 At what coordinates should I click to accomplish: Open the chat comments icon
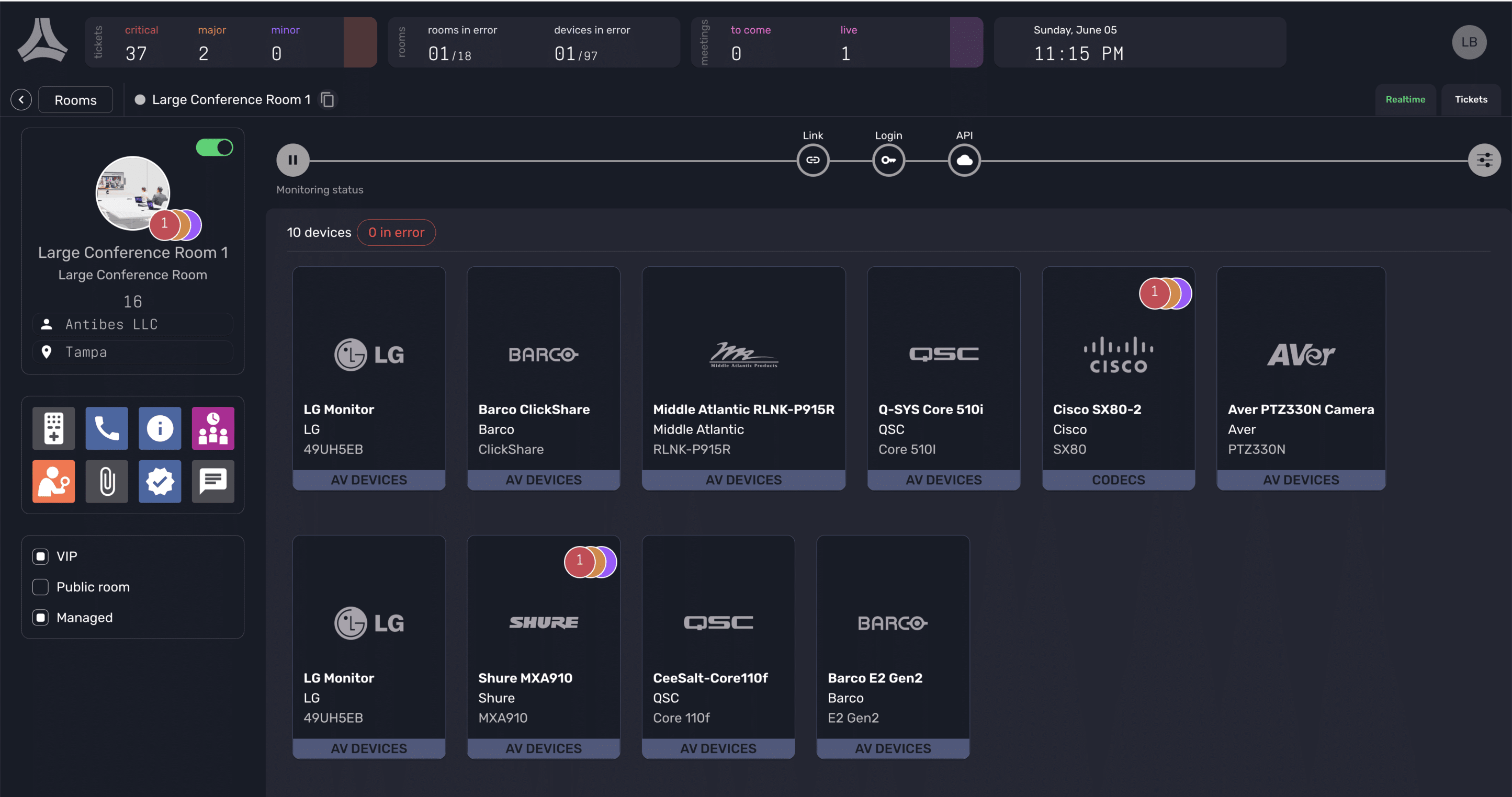(x=212, y=481)
